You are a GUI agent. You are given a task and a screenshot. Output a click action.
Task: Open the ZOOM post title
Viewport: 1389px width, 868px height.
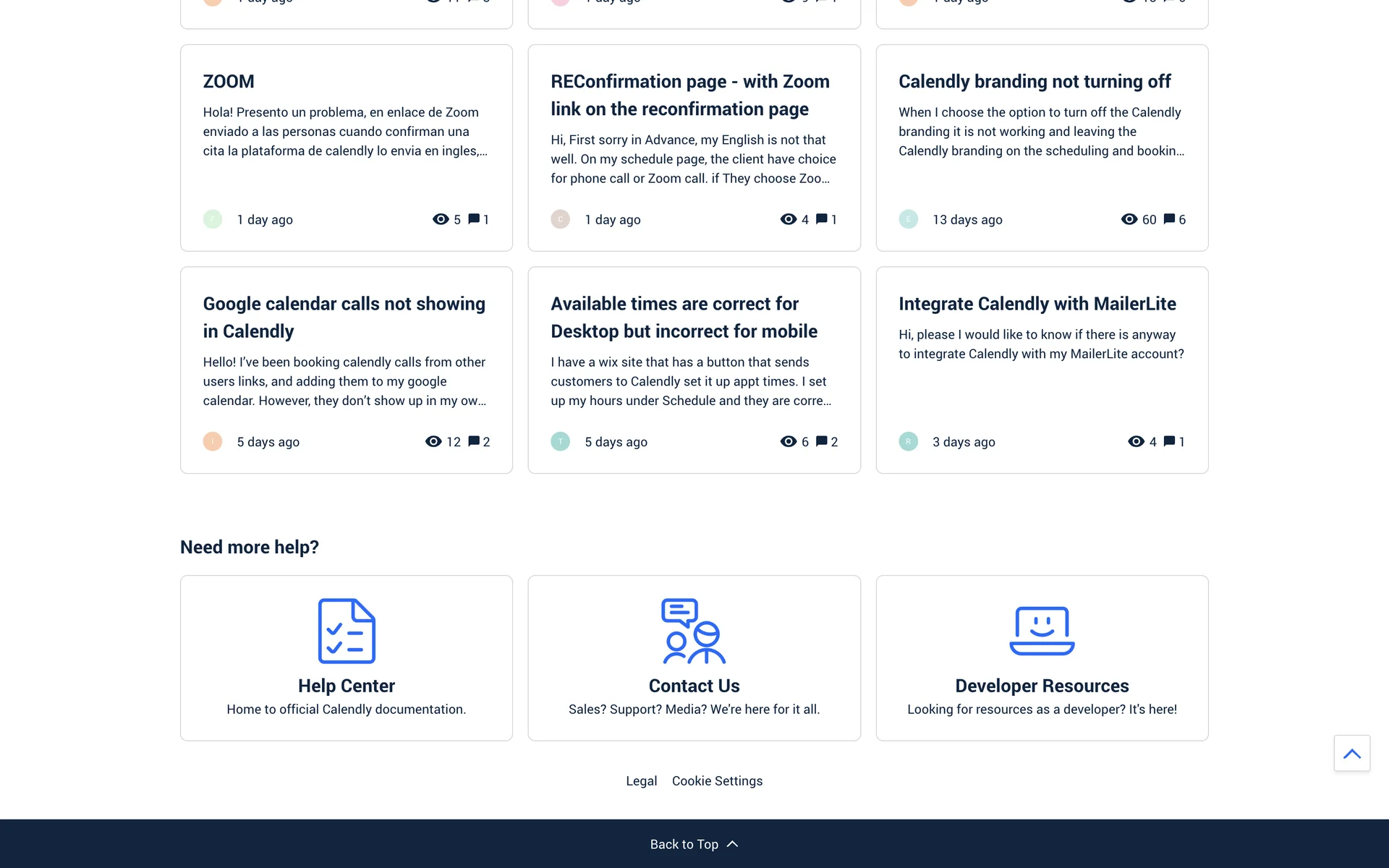(x=229, y=82)
